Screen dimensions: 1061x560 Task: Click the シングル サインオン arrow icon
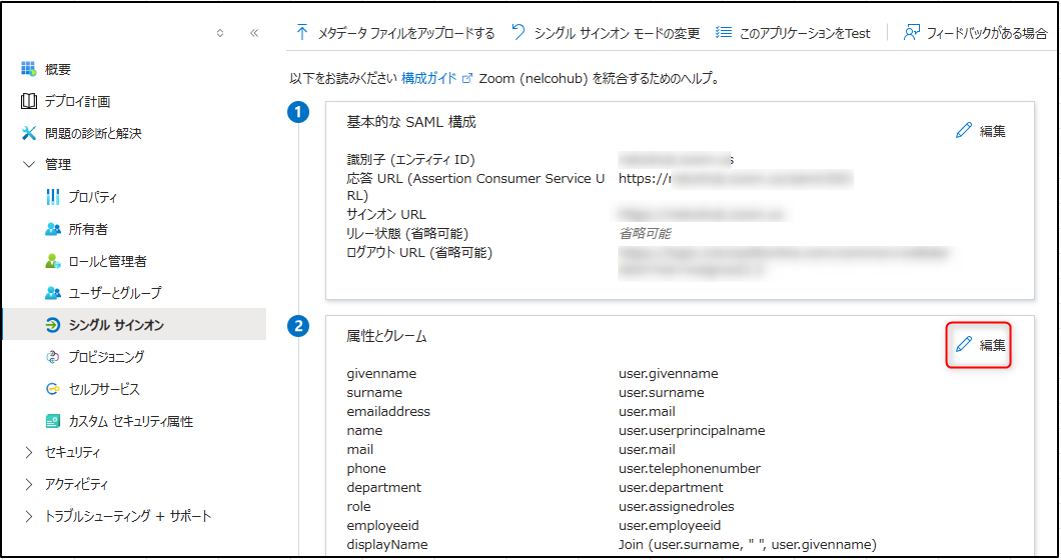click(53, 325)
